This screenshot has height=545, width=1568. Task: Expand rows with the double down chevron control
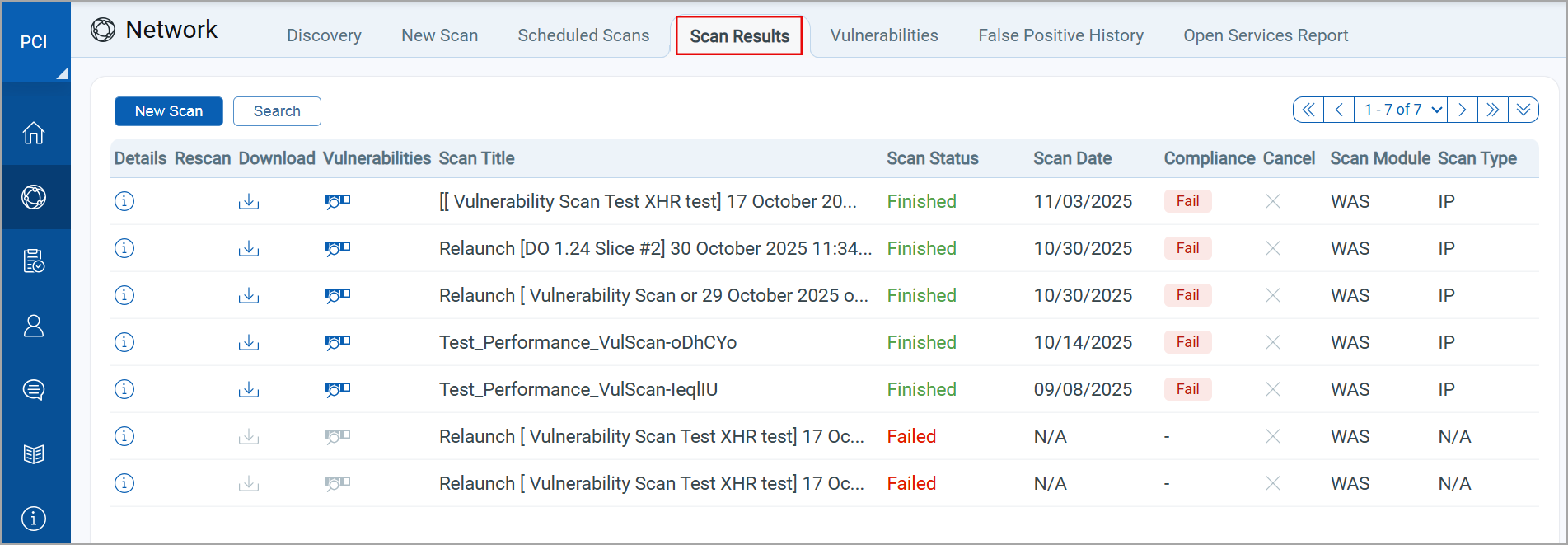coord(1524,109)
